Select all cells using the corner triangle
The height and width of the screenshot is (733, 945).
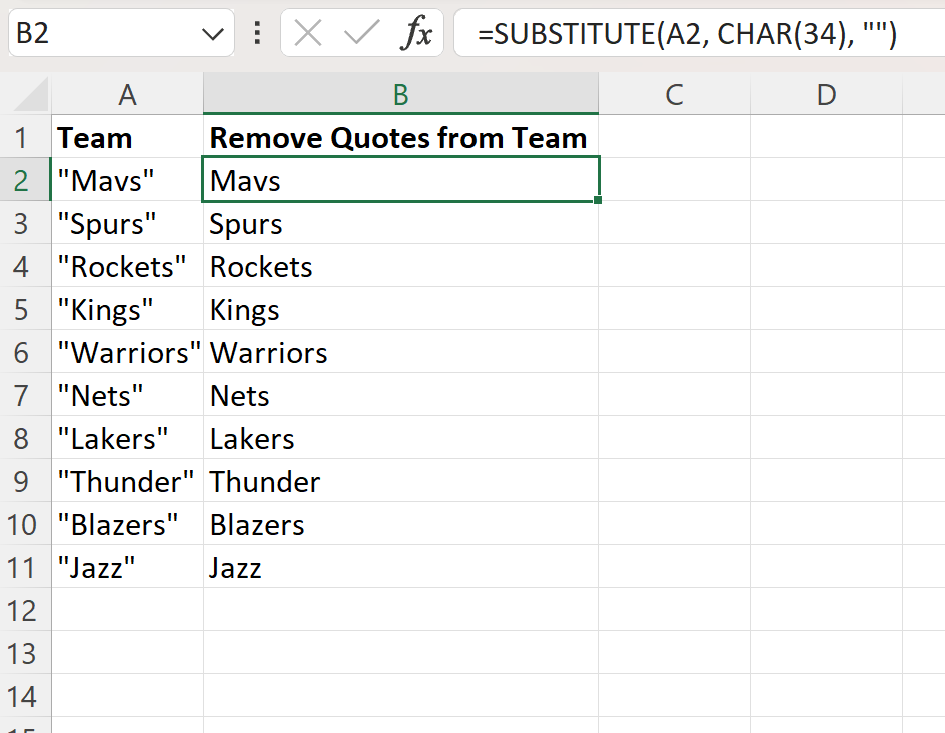pyautogui.click(x=30, y=95)
